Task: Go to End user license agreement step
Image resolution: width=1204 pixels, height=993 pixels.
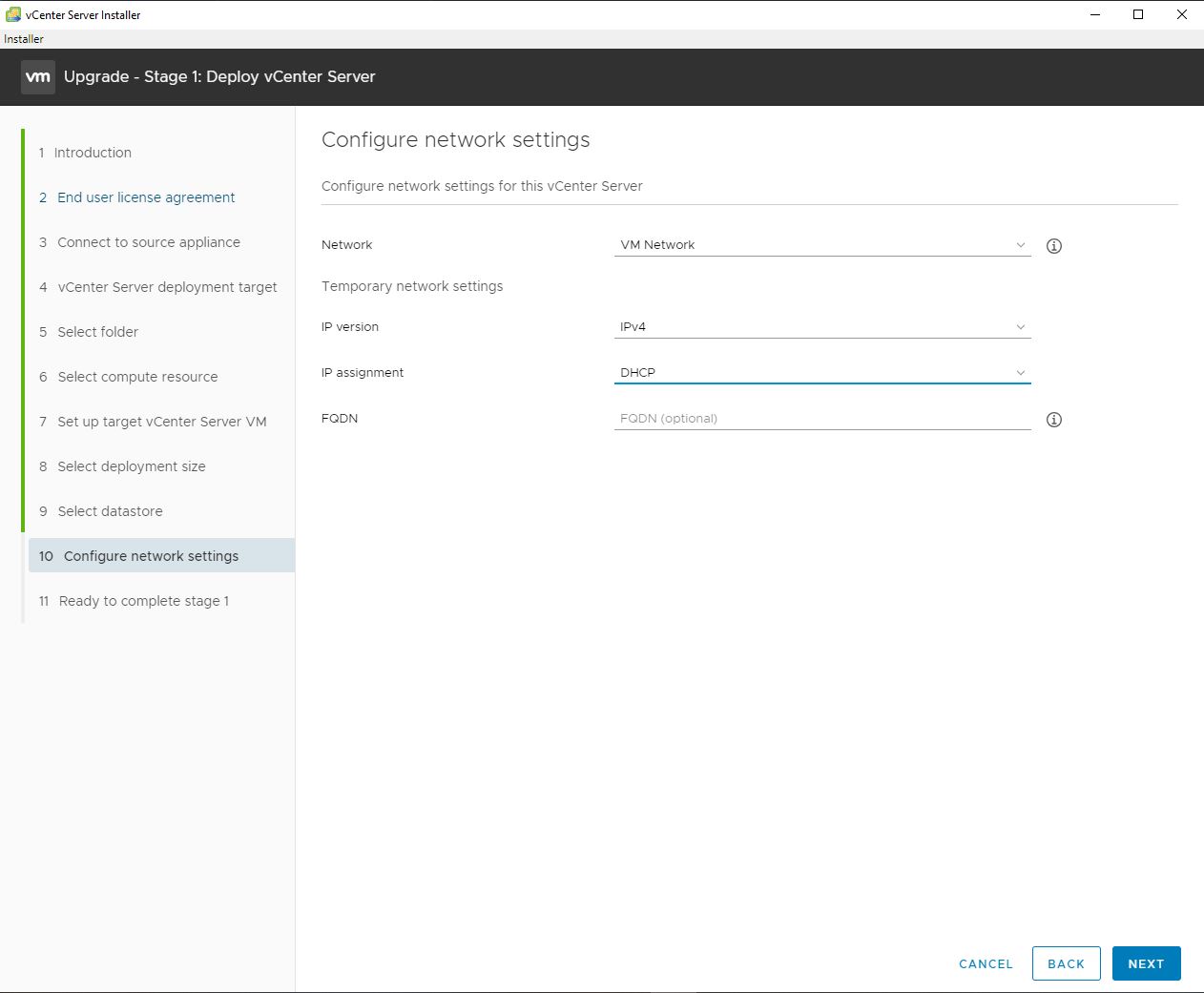Action: (136, 197)
